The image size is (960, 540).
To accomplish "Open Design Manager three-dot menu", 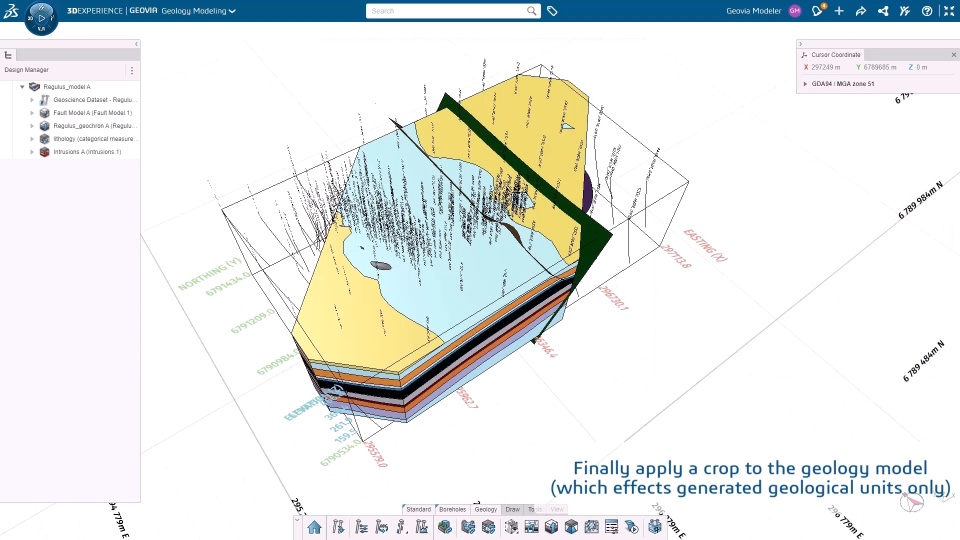I will [x=132, y=70].
